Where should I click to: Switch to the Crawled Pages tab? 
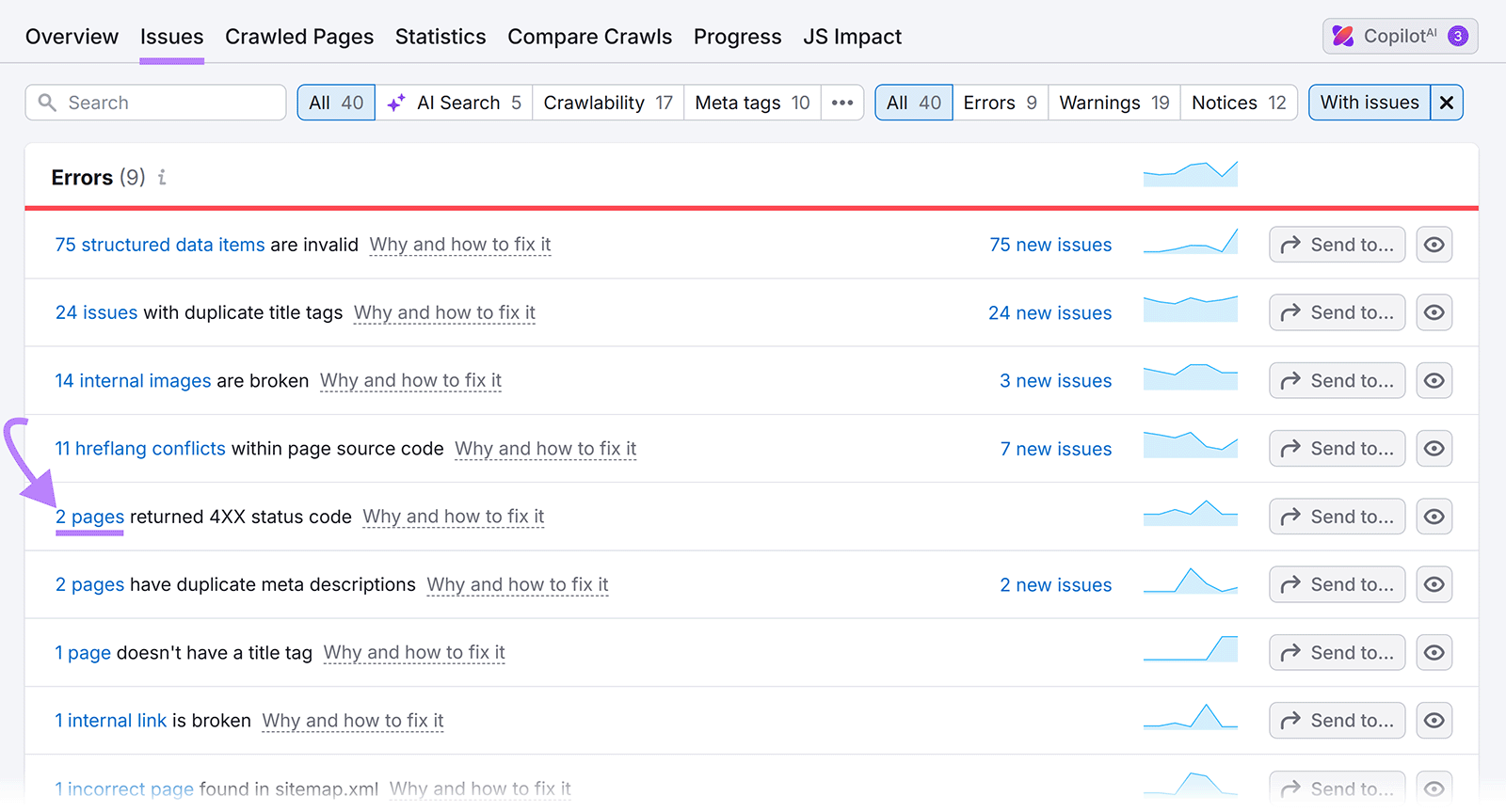point(299,37)
